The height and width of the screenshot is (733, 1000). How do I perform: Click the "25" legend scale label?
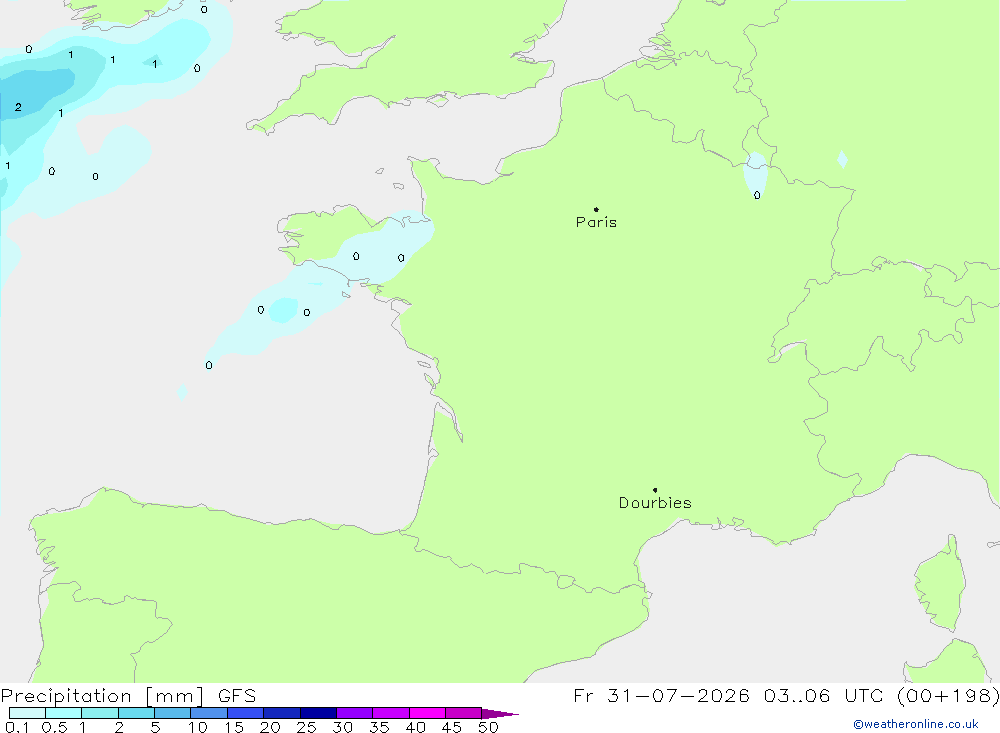point(306,727)
